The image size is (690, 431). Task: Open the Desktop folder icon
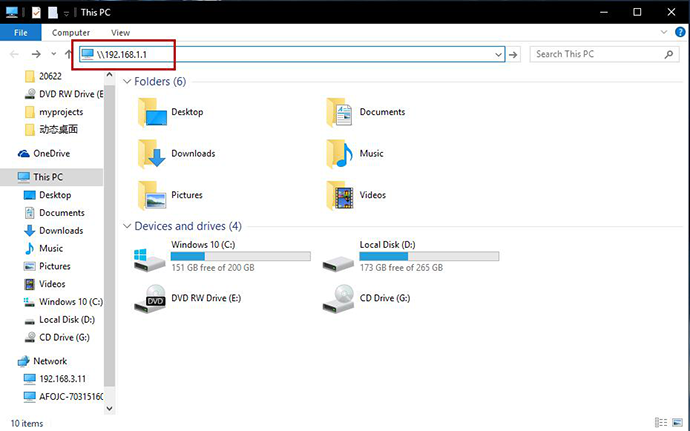click(x=154, y=112)
